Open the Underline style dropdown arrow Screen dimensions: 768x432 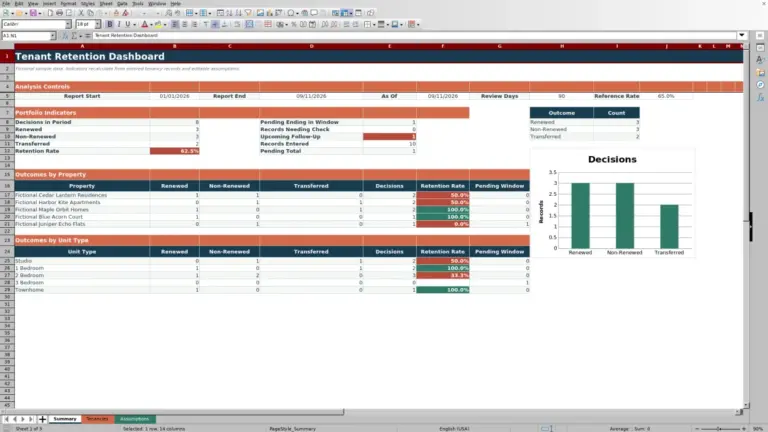pos(134,24)
